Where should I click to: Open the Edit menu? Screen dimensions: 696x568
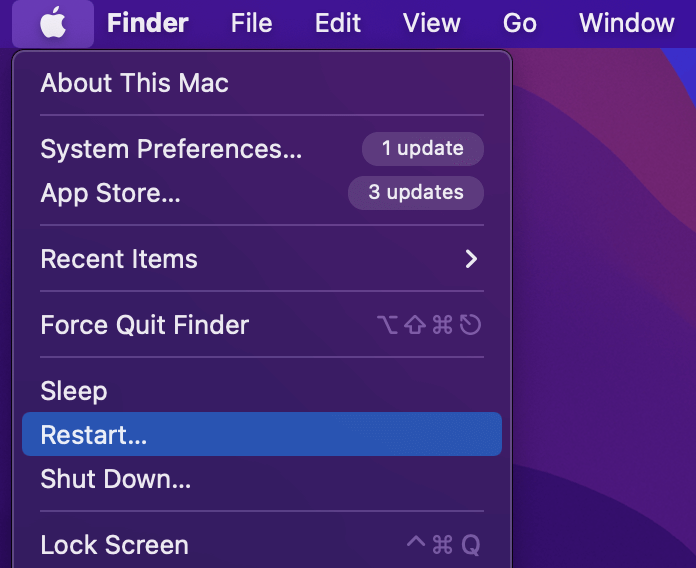(x=337, y=23)
